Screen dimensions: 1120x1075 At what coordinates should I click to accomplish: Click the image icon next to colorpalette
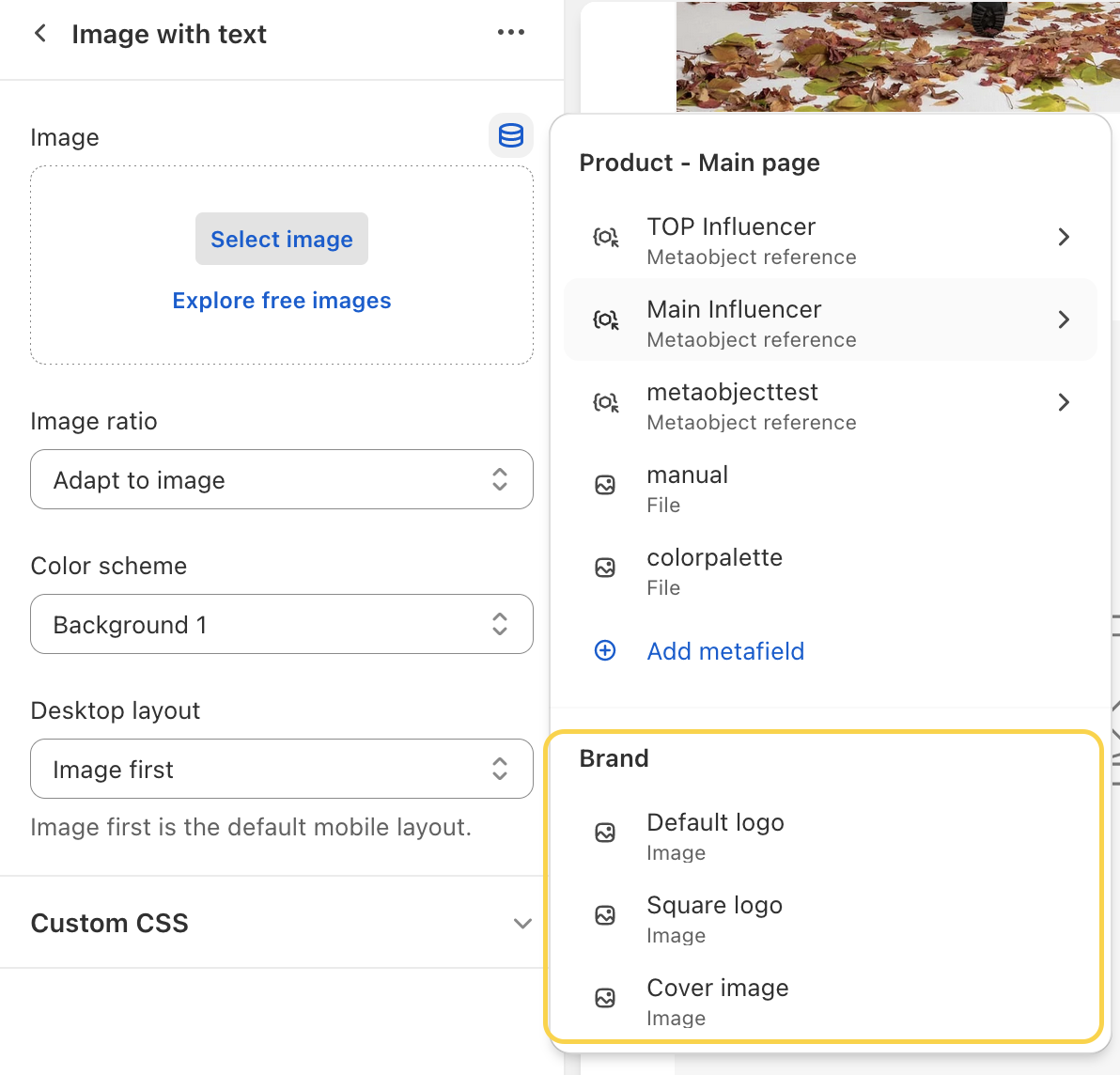[x=606, y=569]
